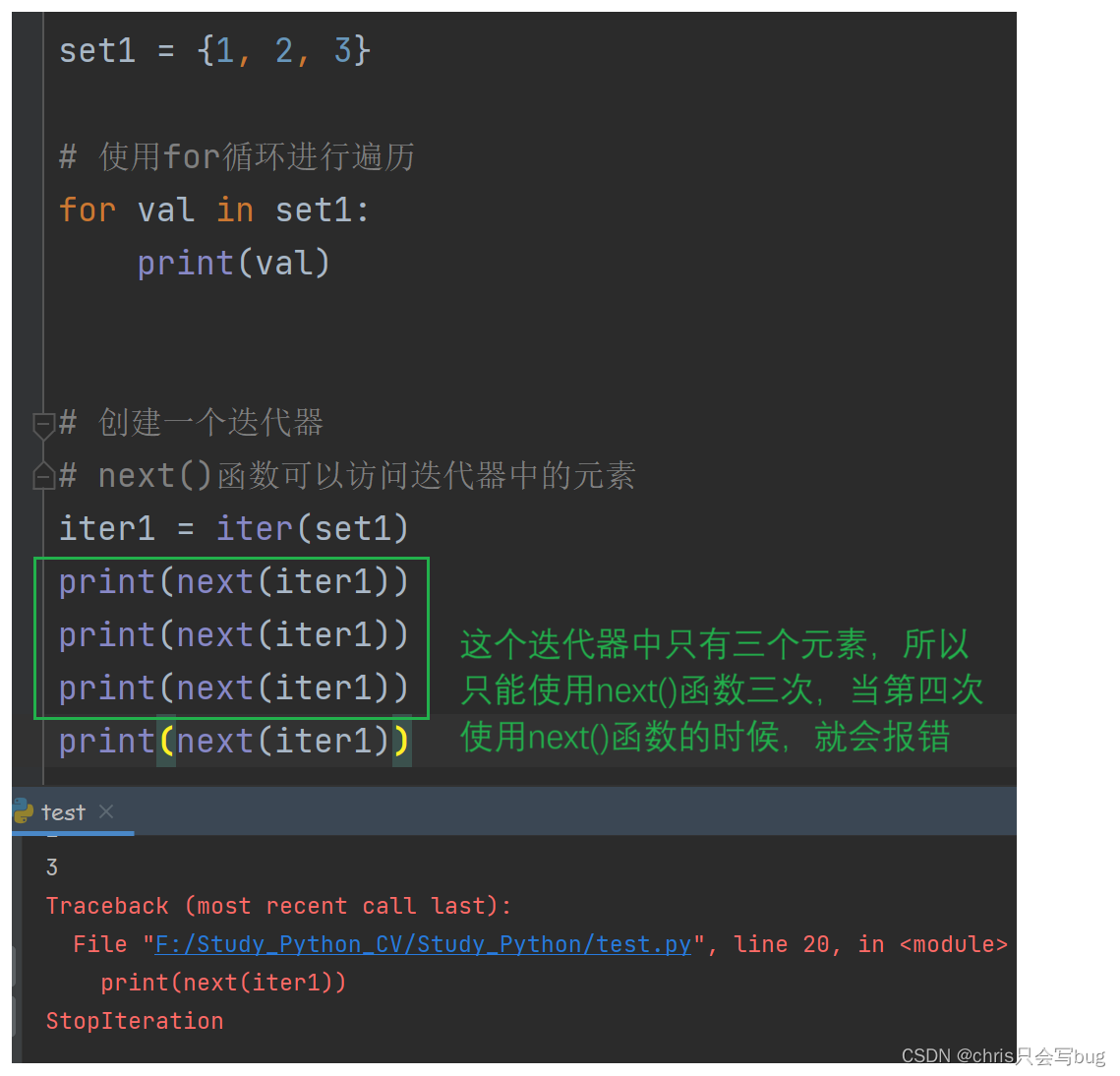1120x1076 pixels.
Task: Click the highlighted closing parenthesis on the errored print line
Action: tap(403, 740)
